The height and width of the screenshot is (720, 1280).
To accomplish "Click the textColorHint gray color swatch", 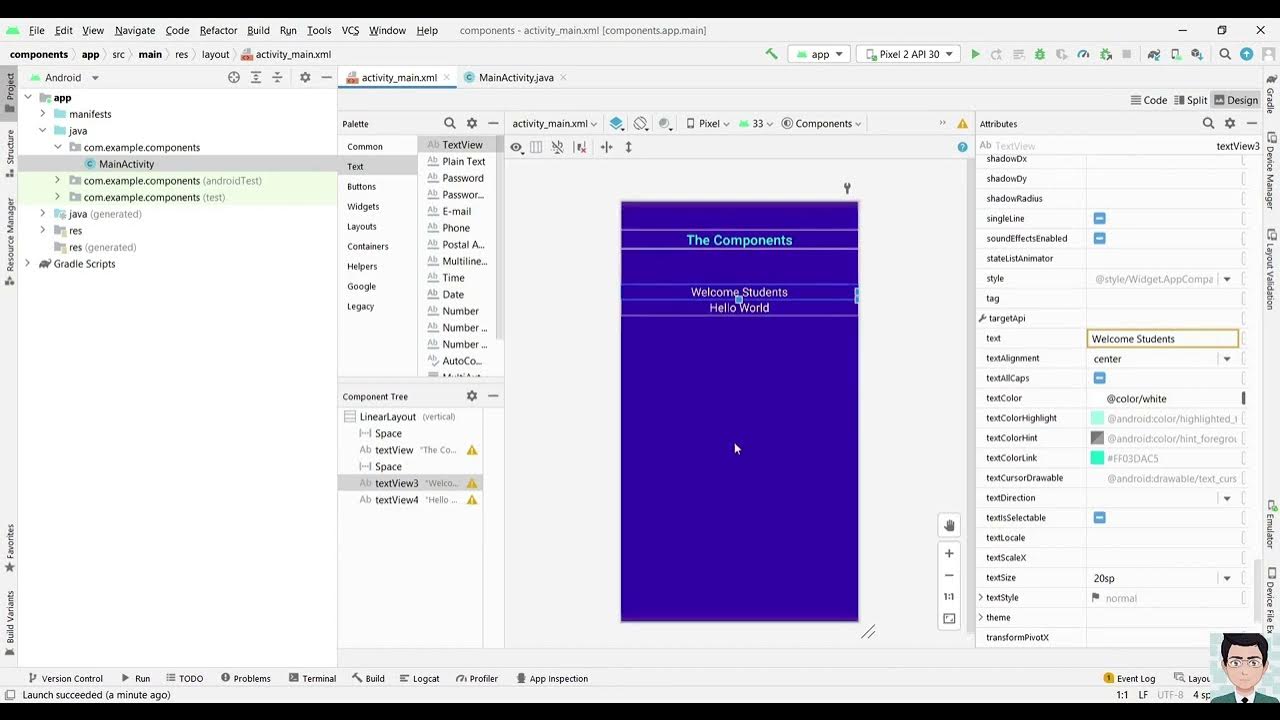I will (1097, 438).
